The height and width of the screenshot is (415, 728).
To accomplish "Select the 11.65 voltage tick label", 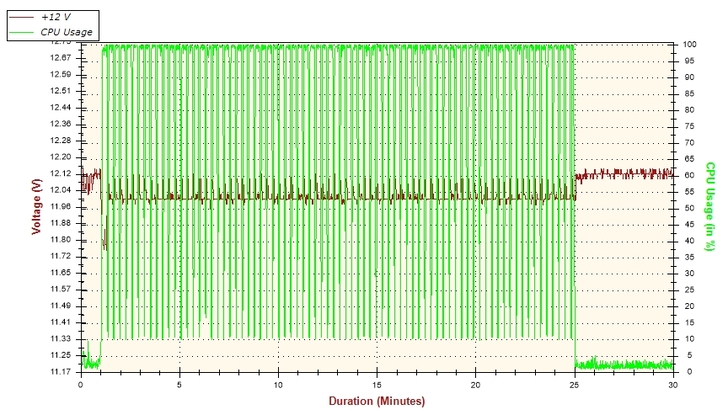I will point(60,272).
